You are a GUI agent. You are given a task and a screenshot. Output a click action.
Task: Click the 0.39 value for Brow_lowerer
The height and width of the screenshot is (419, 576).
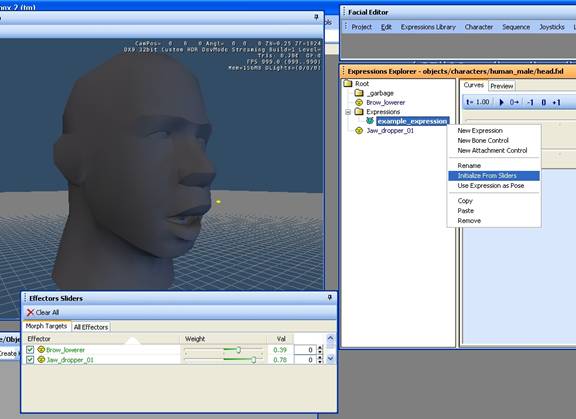[280, 350]
